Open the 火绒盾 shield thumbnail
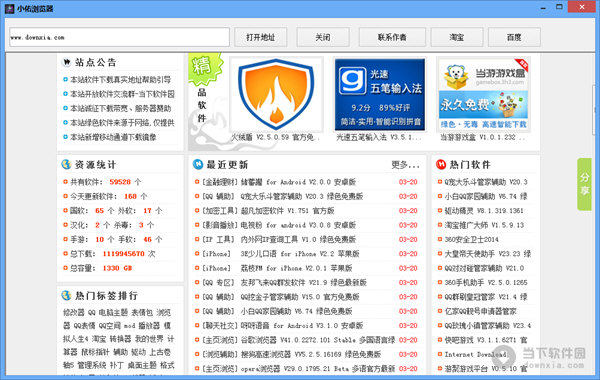The height and width of the screenshot is (380, 600). point(276,94)
